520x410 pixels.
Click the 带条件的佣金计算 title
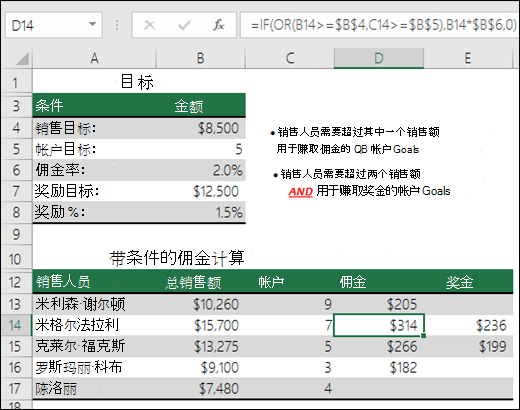click(x=177, y=258)
